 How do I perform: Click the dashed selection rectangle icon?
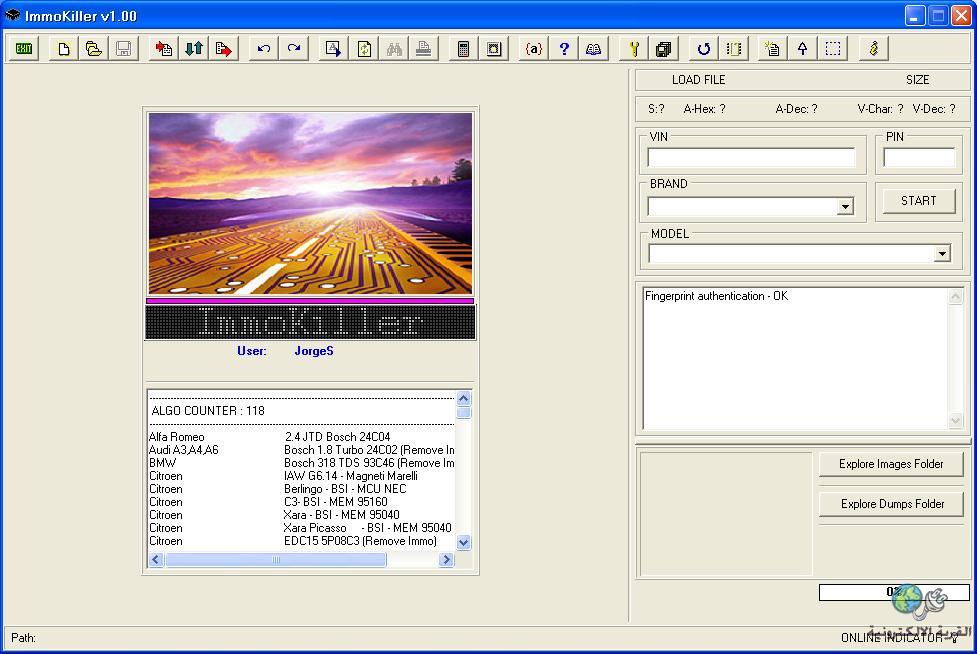(x=833, y=49)
